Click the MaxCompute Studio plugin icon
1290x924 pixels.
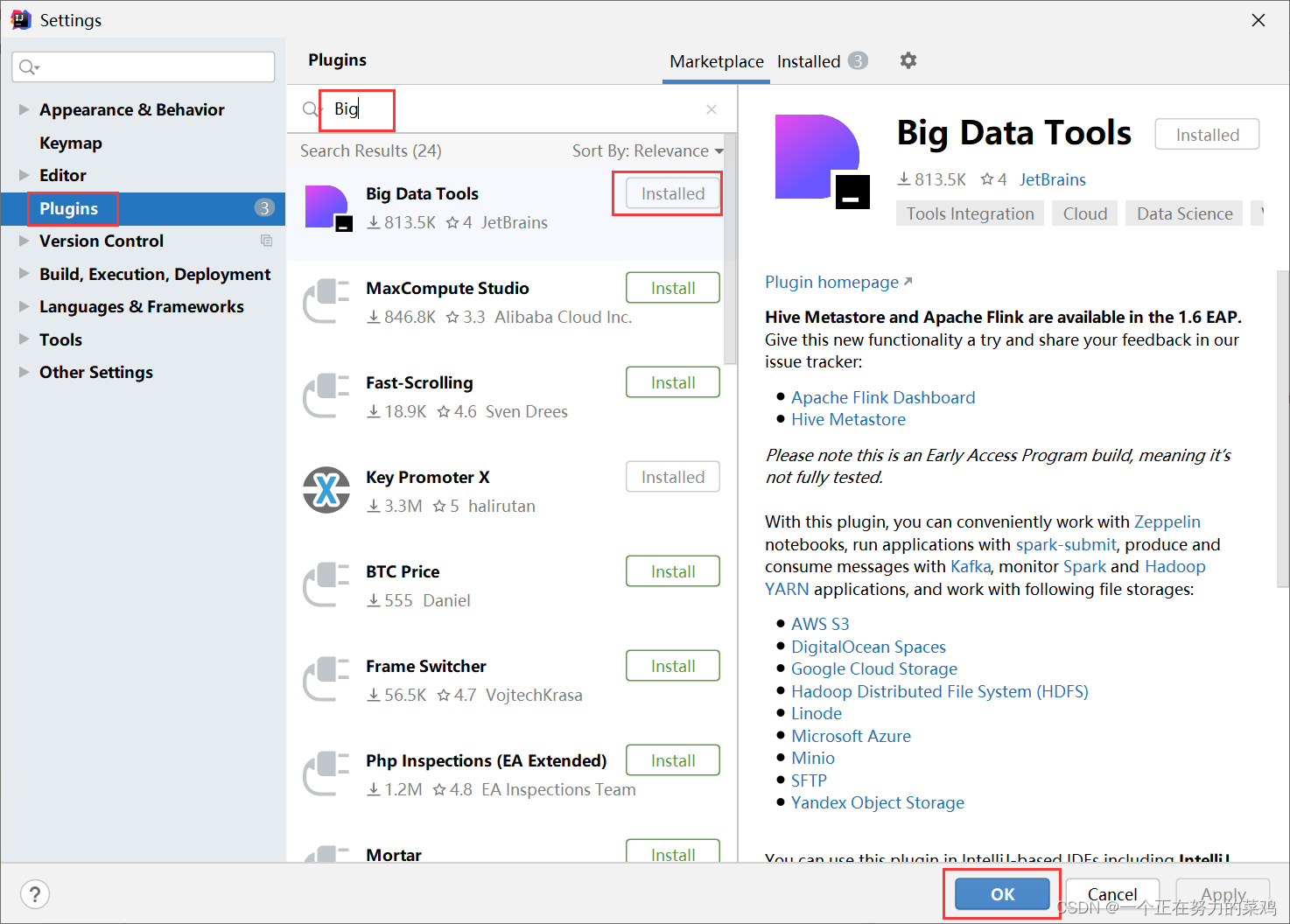(x=326, y=302)
